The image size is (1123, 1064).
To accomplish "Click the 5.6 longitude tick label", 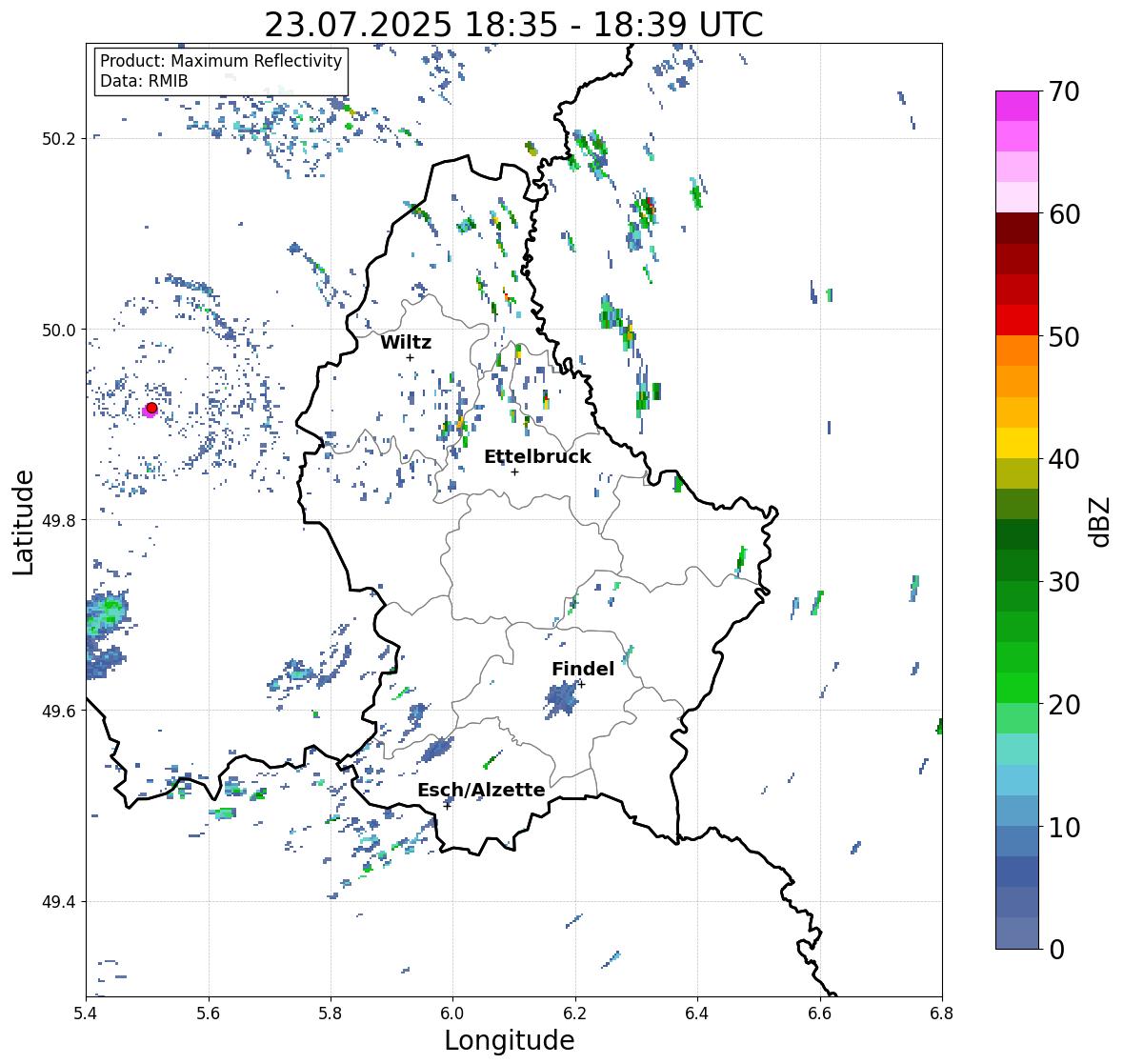I will pyautogui.click(x=209, y=1014).
